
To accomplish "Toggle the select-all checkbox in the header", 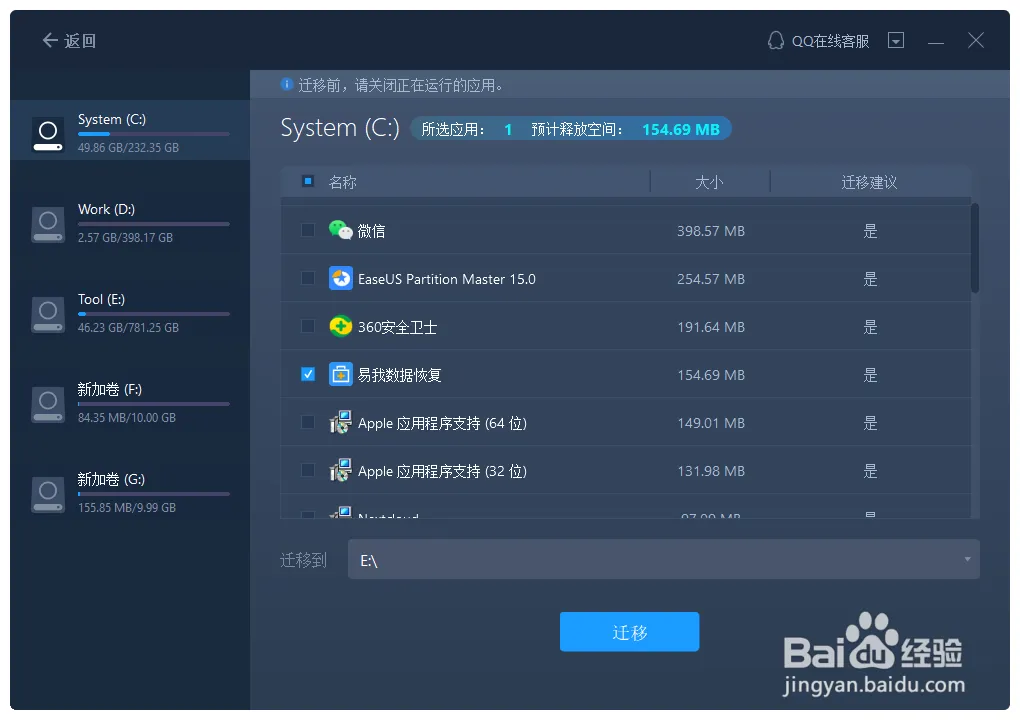I will click(x=310, y=181).
